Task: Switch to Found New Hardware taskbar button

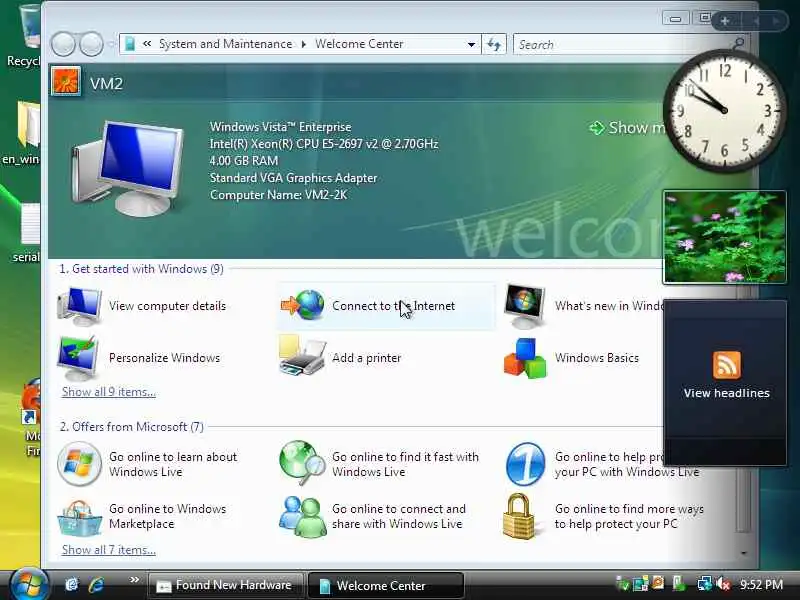Action: tap(226, 585)
